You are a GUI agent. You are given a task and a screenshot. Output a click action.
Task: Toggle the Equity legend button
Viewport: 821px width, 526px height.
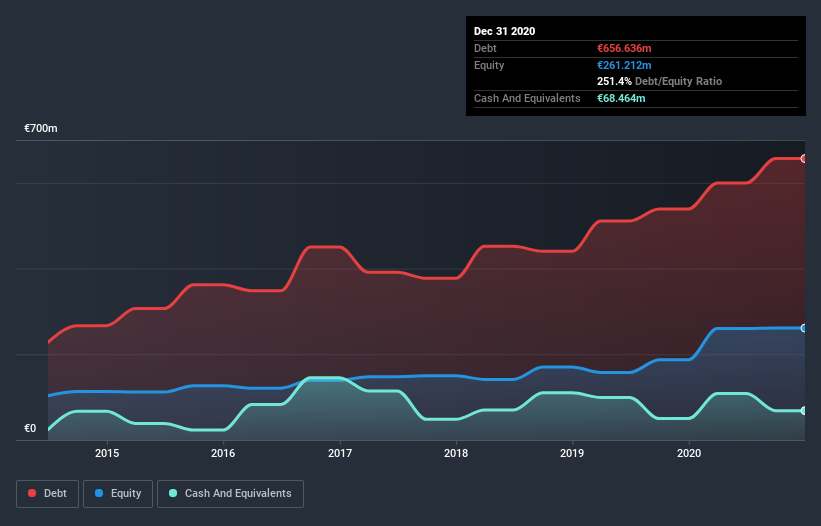coord(118,494)
